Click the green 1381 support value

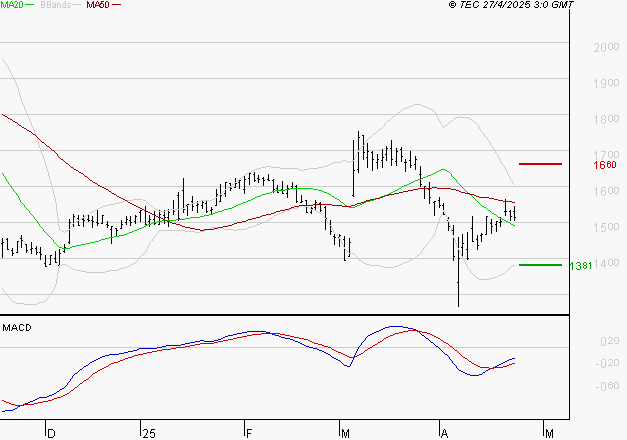[x=581, y=266]
